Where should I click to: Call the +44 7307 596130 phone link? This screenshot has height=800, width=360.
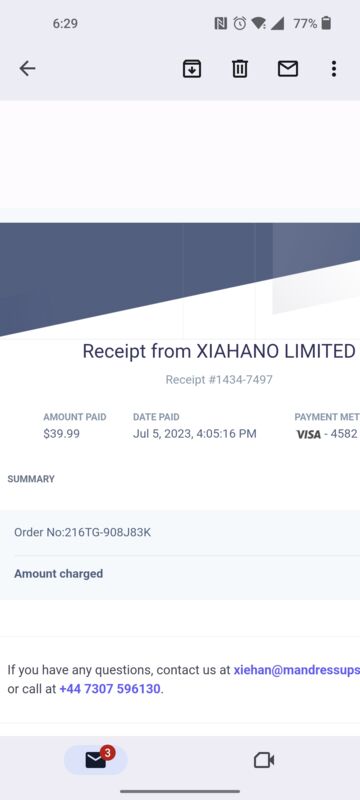pyautogui.click(x=110, y=689)
